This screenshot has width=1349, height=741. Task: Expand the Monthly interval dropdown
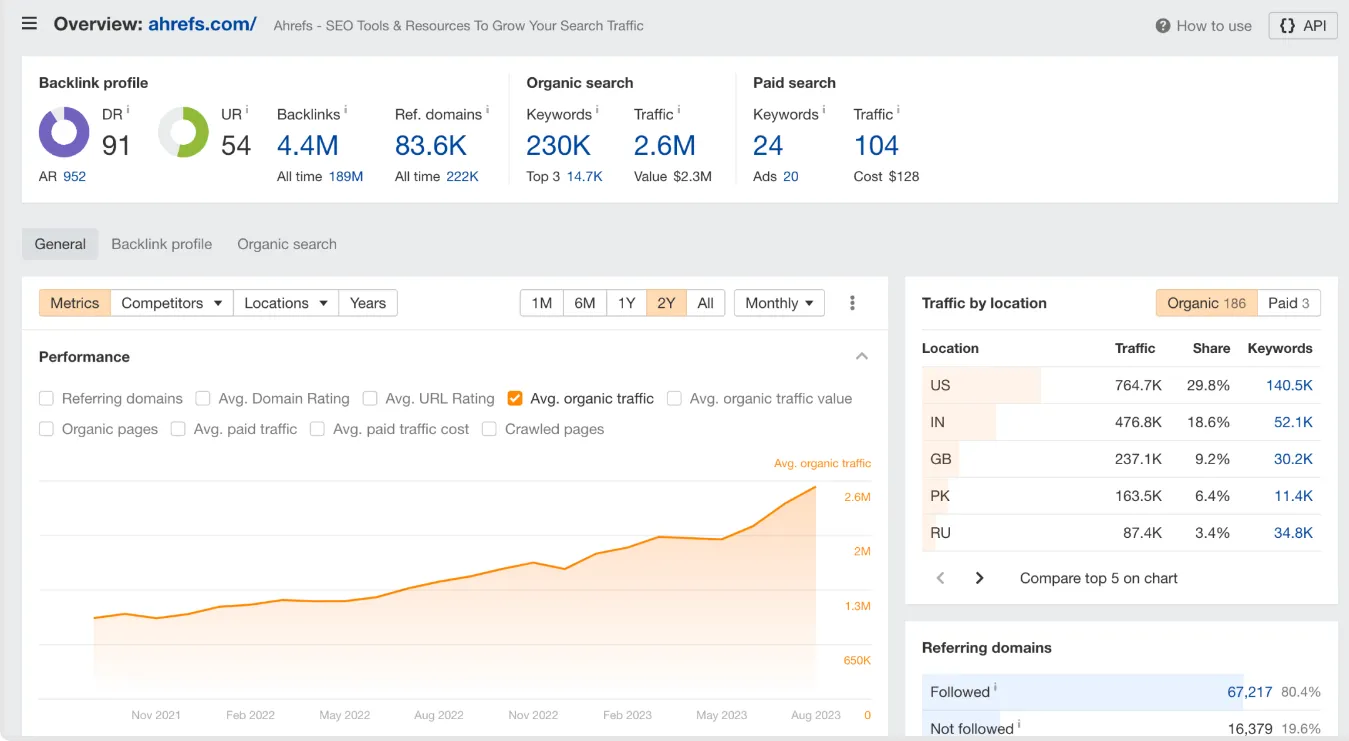tap(779, 303)
